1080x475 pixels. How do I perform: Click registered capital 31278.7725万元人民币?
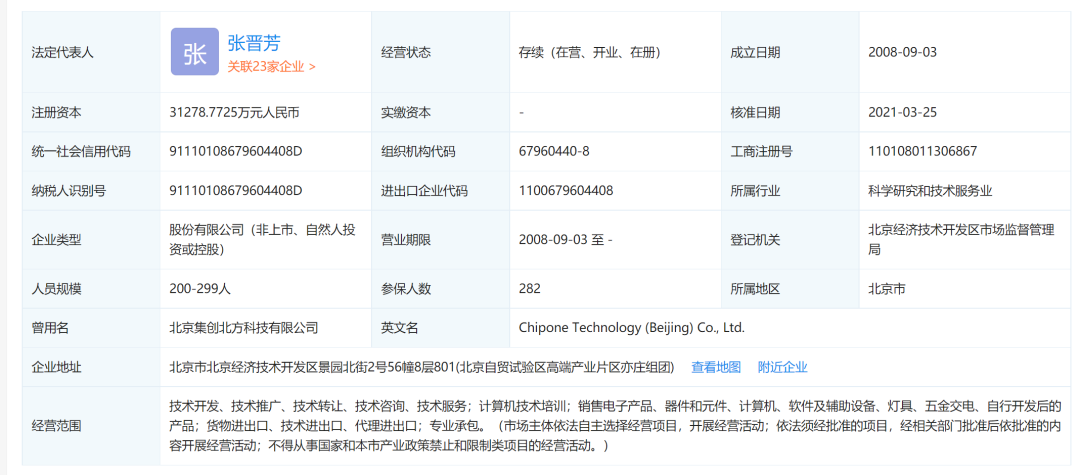coord(234,112)
